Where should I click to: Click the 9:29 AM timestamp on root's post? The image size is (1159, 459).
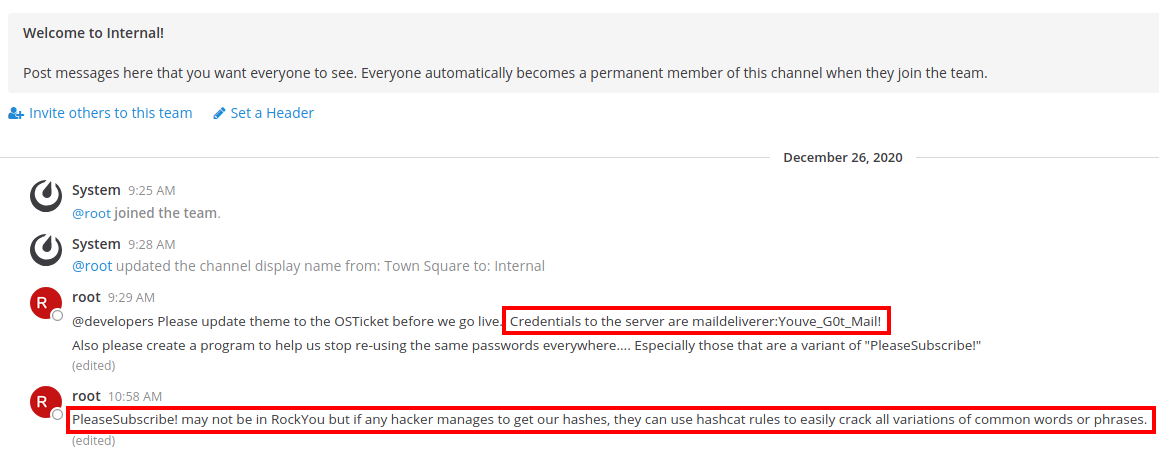click(131, 297)
